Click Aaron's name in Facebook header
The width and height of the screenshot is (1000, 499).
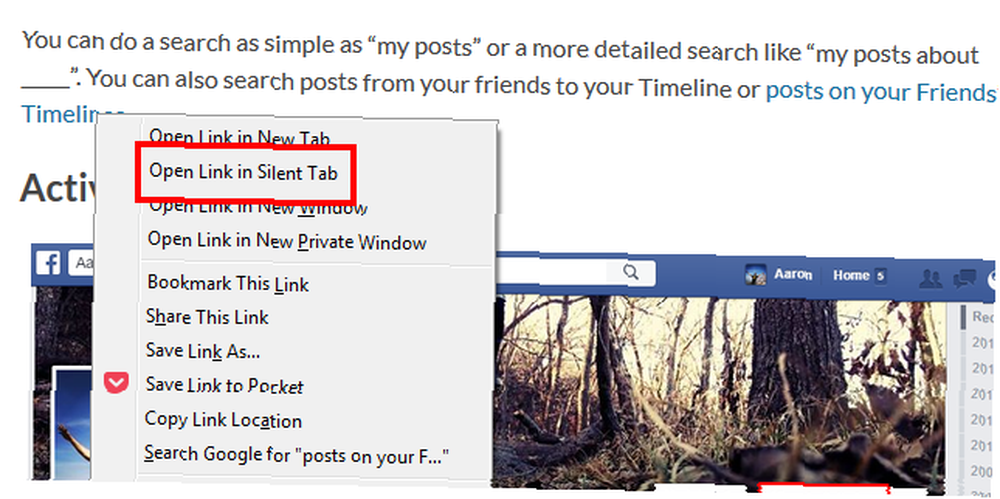click(x=793, y=275)
